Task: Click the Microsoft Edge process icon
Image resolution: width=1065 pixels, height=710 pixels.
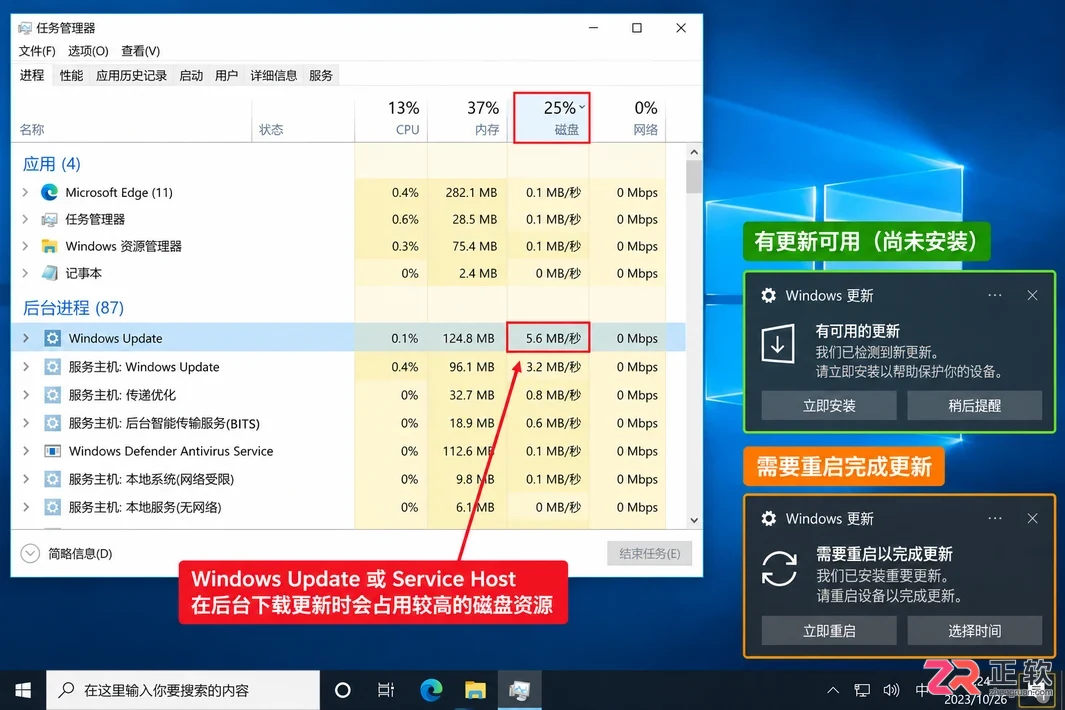Action: click(50, 192)
